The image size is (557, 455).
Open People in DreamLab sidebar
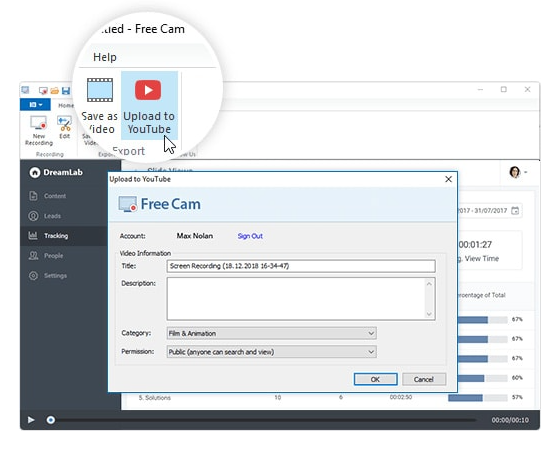tap(53, 256)
